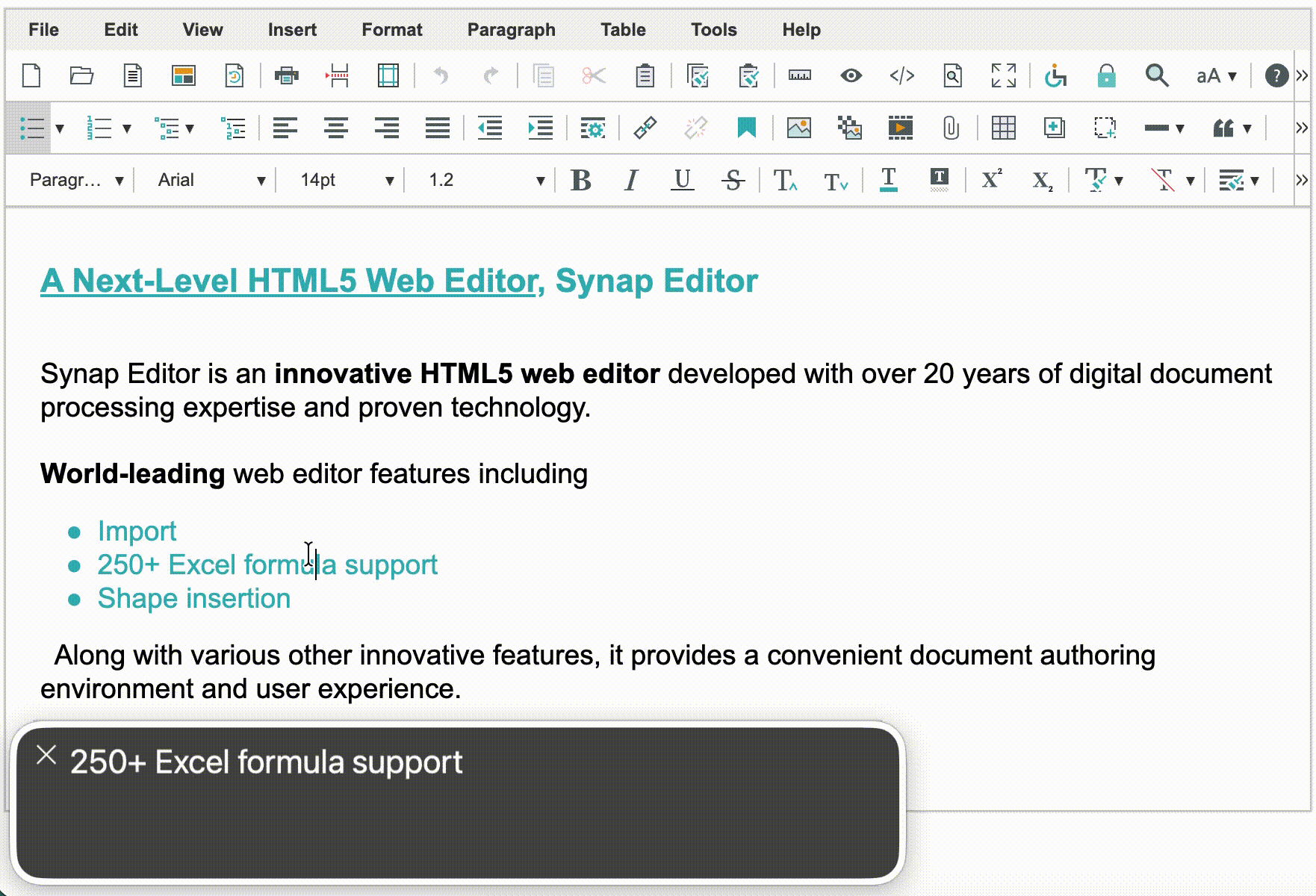Screen dimensions: 1316x896
Task: Open the Edit menu
Action: click(x=121, y=30)
